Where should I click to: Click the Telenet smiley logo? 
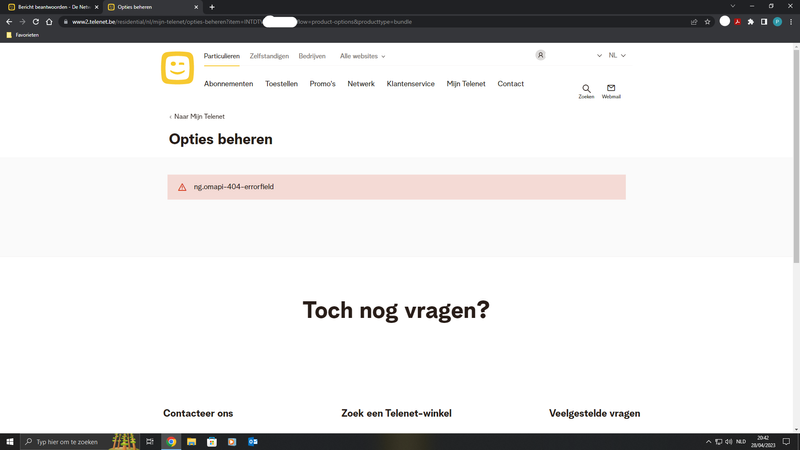(177, 68)
